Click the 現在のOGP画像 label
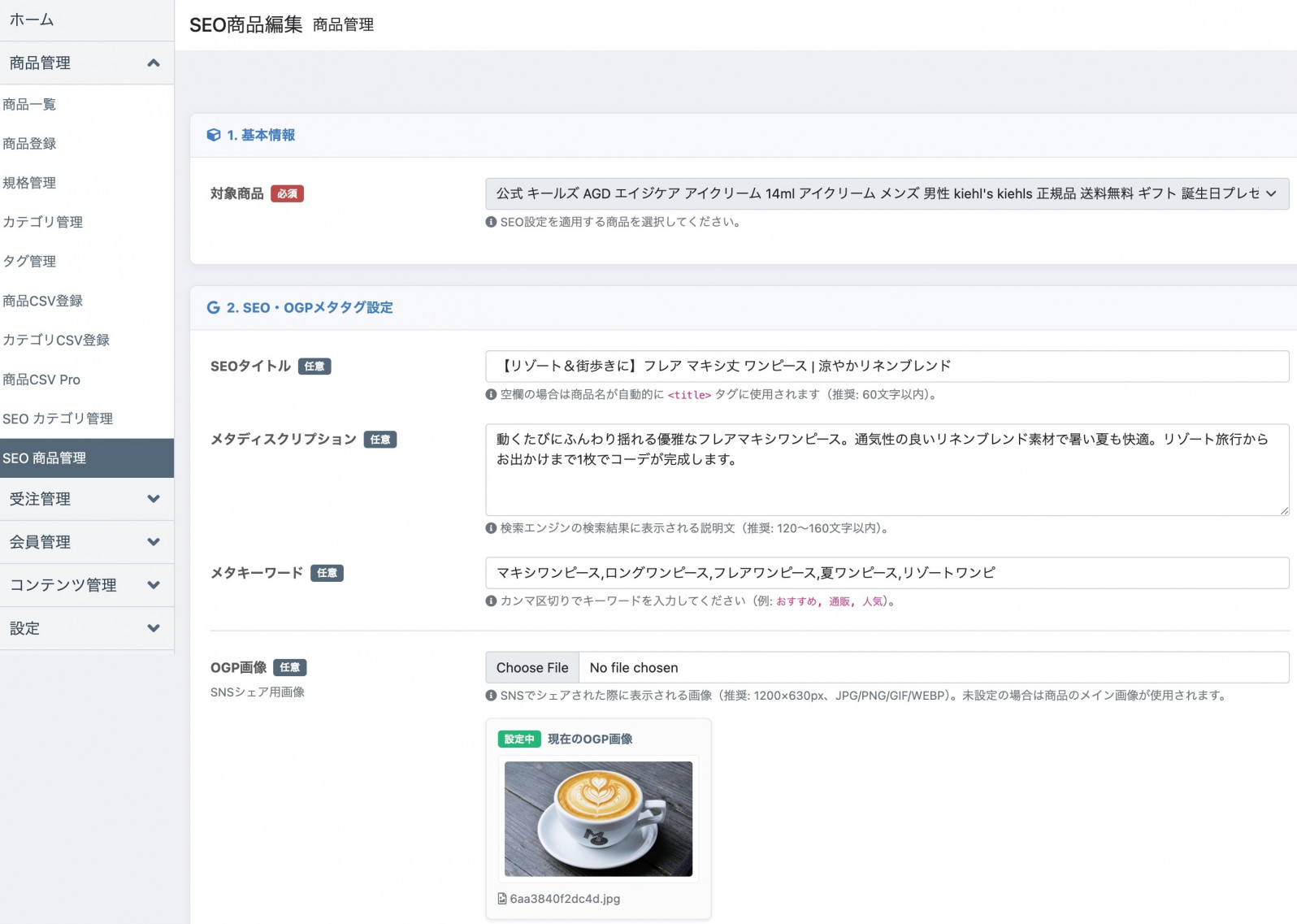The height and width of the screenshot is (924, 1297). (x=590, y=739)
